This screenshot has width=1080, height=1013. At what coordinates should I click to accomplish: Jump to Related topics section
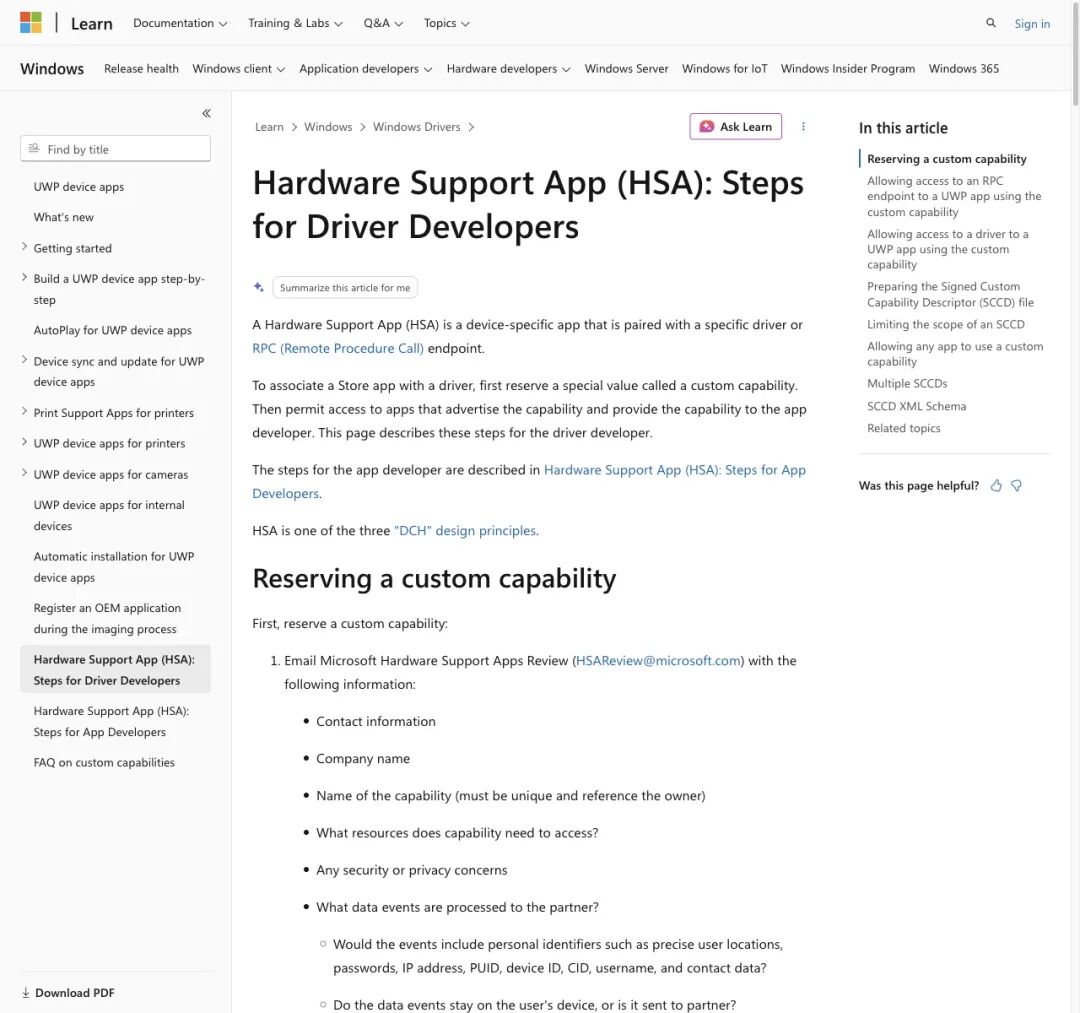click(x=903, y=428)
